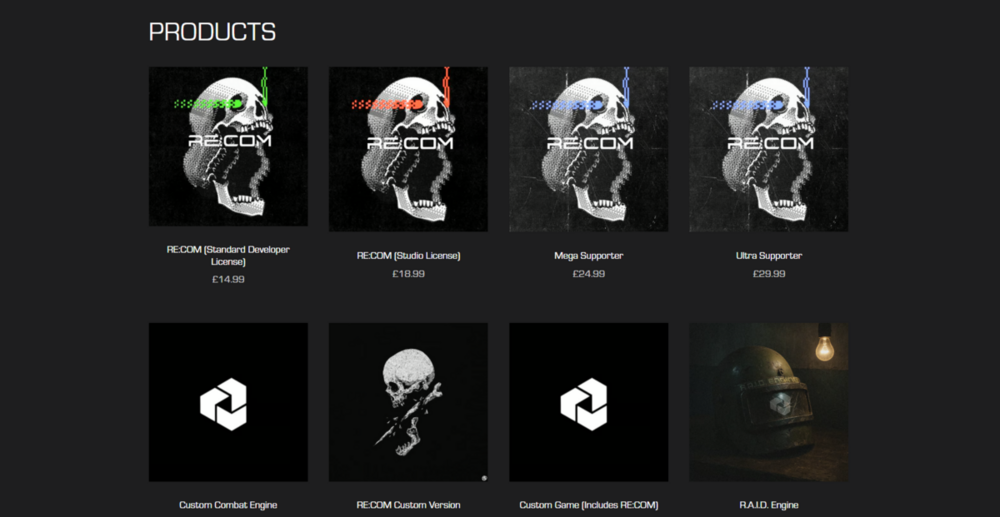Open the green-accent RE:COM skull product image
The width and height of the screenshot is (1000, 517).
click(228, 147)
